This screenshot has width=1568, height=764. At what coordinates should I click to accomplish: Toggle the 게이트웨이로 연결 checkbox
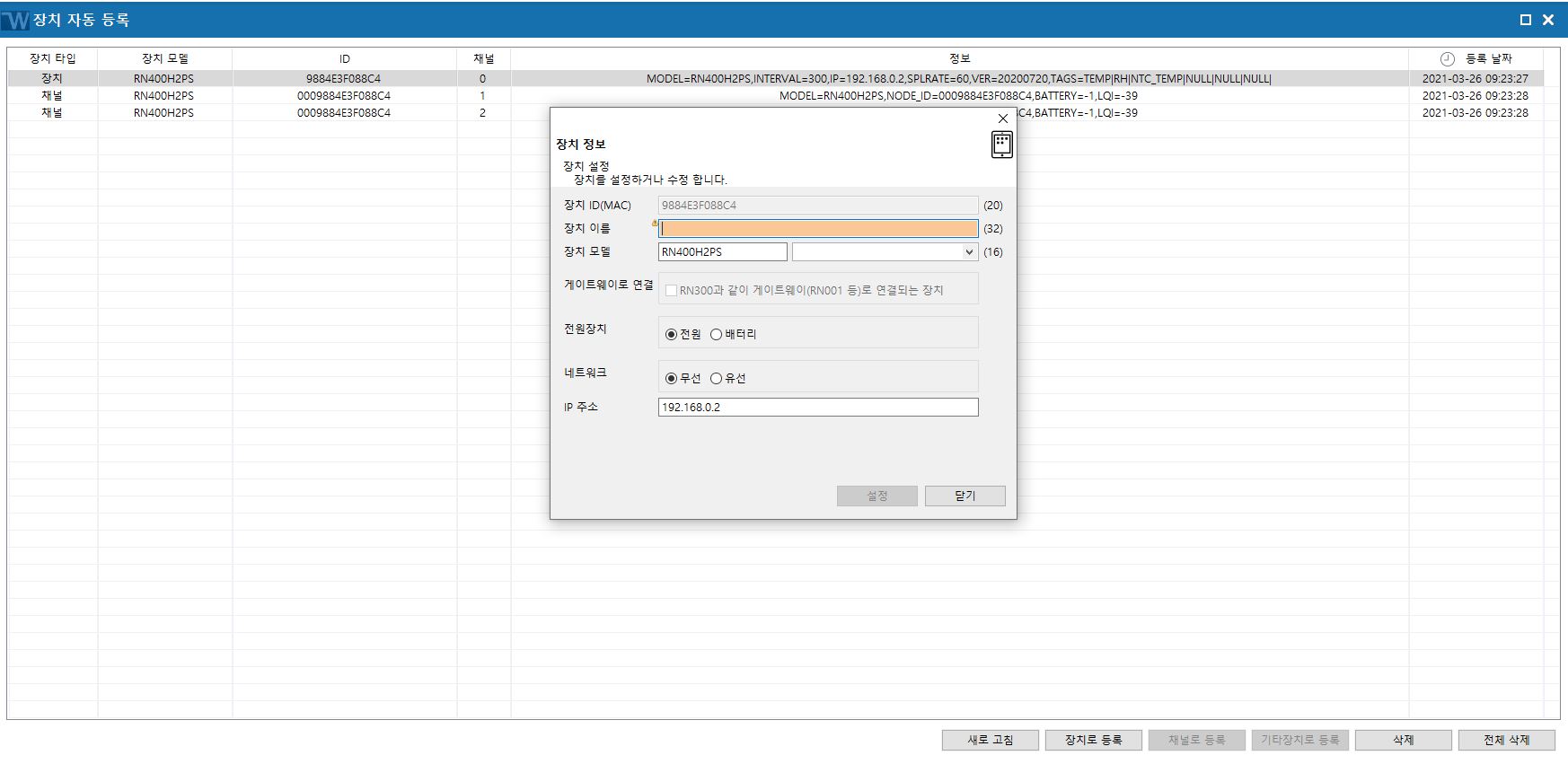[671, 290]
